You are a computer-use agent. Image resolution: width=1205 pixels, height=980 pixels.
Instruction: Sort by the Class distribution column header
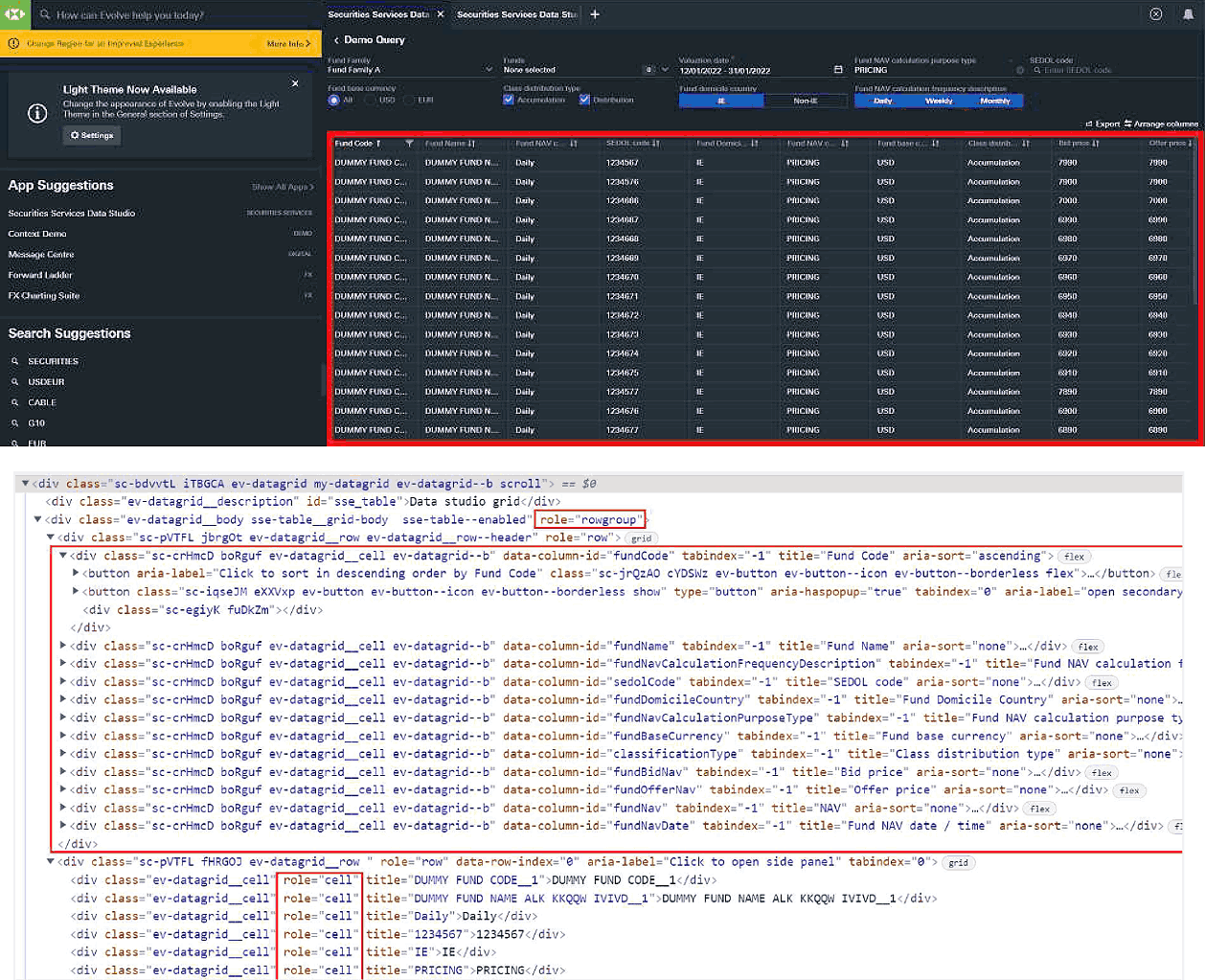click(999, 144)
